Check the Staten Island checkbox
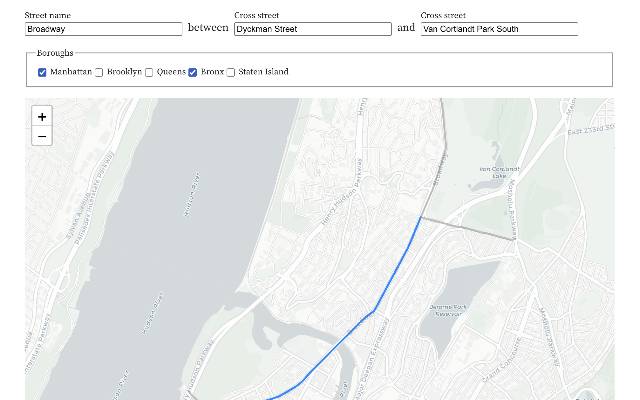 pos(231,72)
